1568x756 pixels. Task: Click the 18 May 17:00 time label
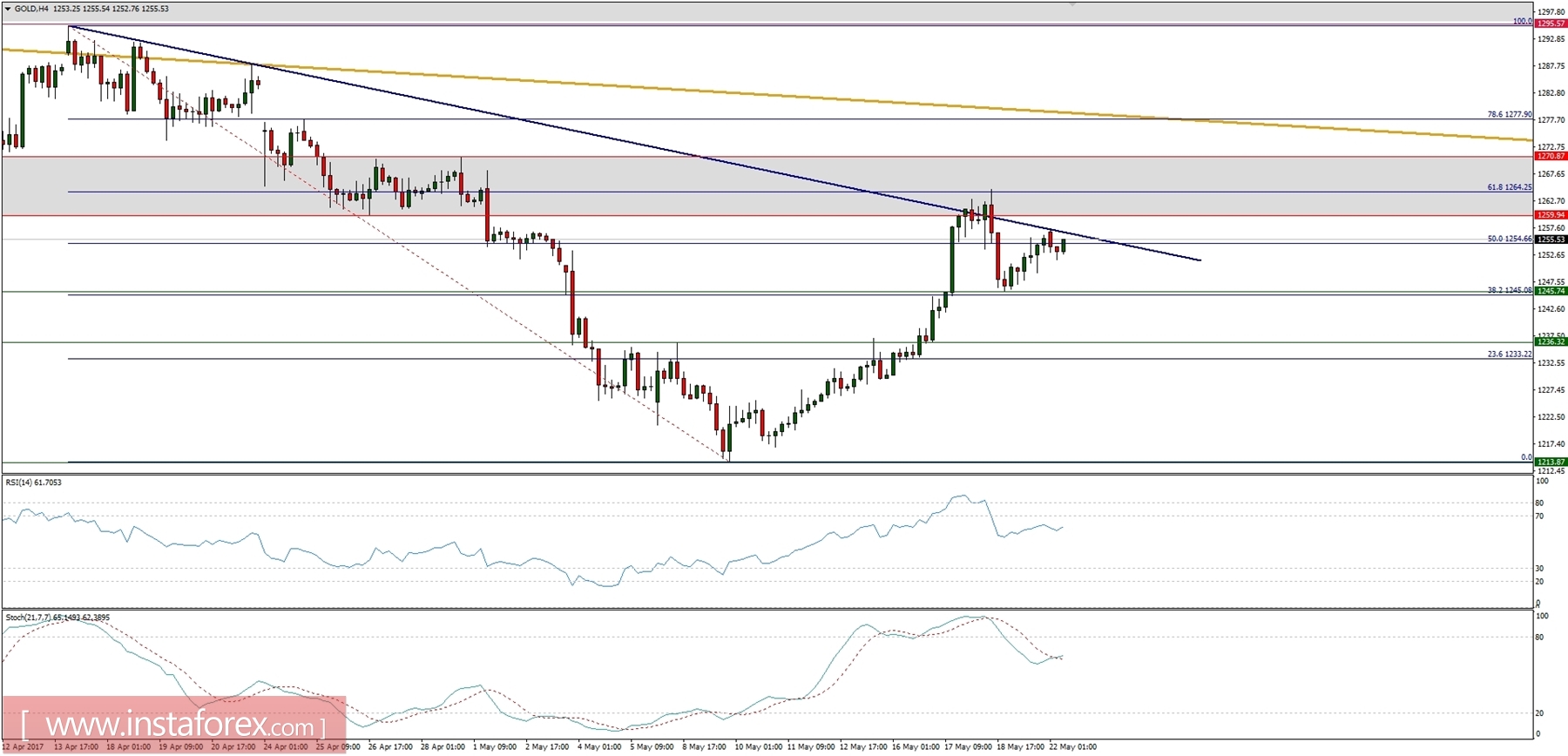1020,746
